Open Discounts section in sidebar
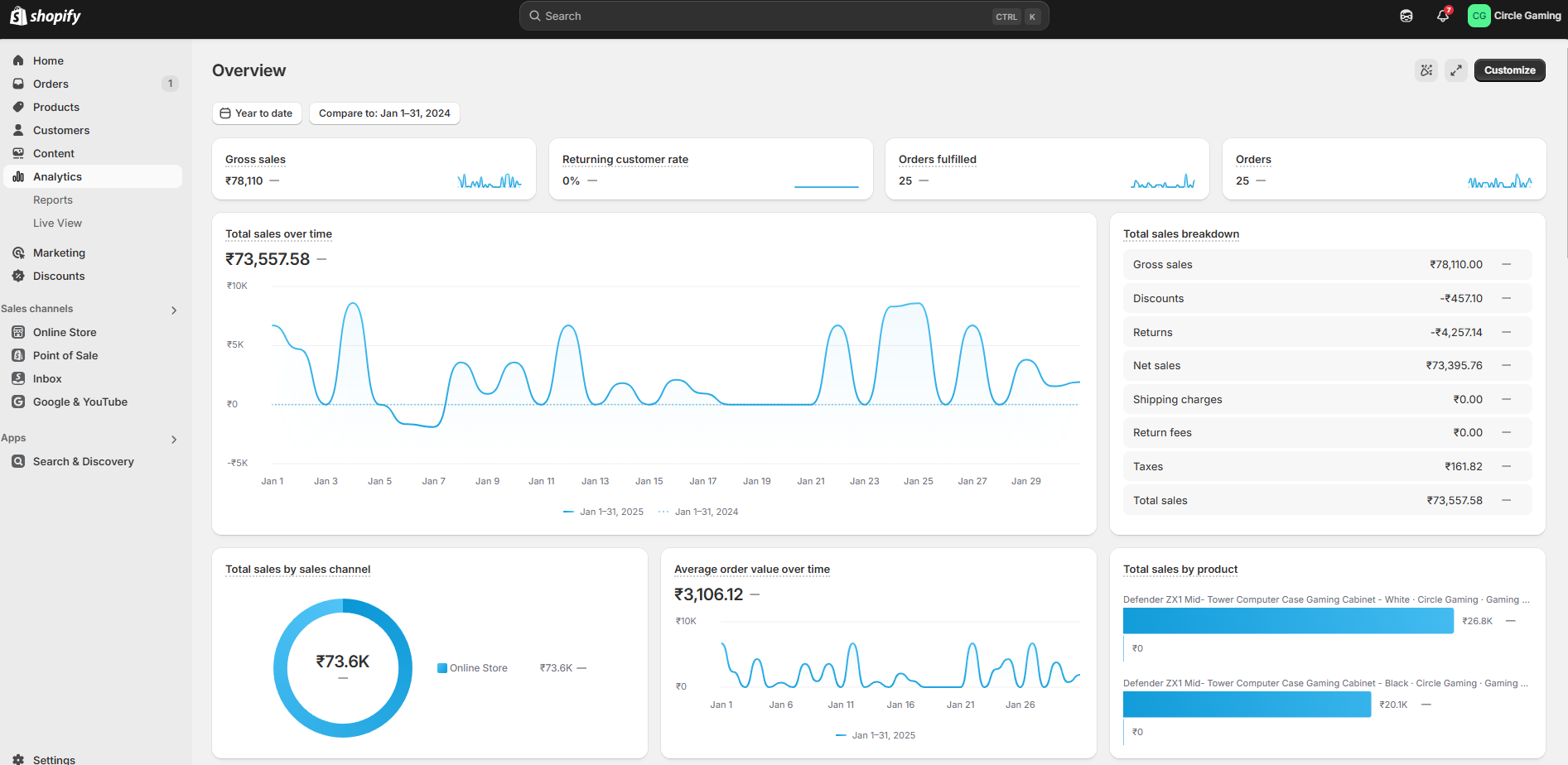Viewport: 1568px width, 765px height. pos(58,276)
